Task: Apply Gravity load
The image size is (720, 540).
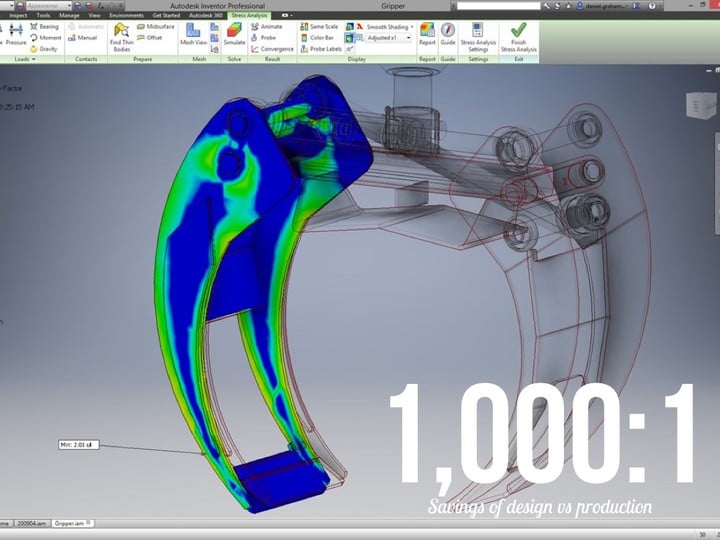Action: pyautogui.click(x=44, y=49)
